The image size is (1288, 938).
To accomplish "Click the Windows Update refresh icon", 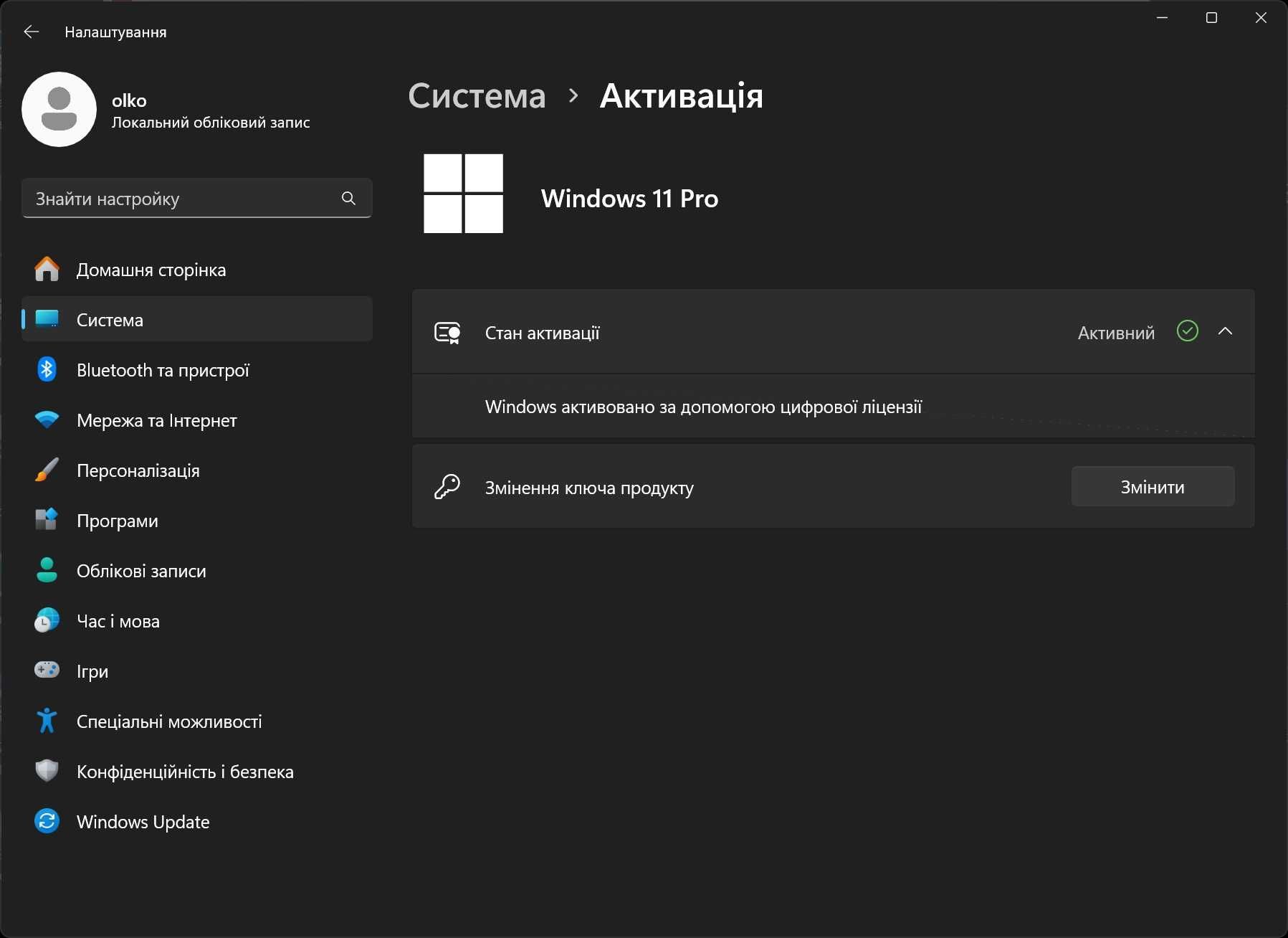I will click(47, 821).
